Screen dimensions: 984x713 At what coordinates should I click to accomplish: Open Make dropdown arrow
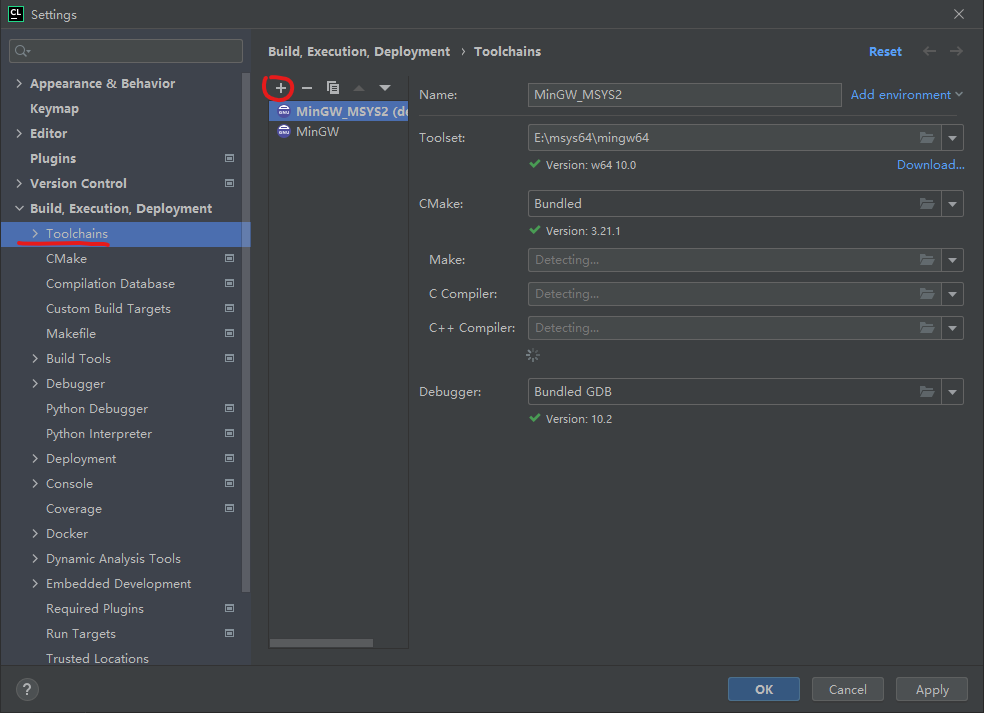coord(953,260)
